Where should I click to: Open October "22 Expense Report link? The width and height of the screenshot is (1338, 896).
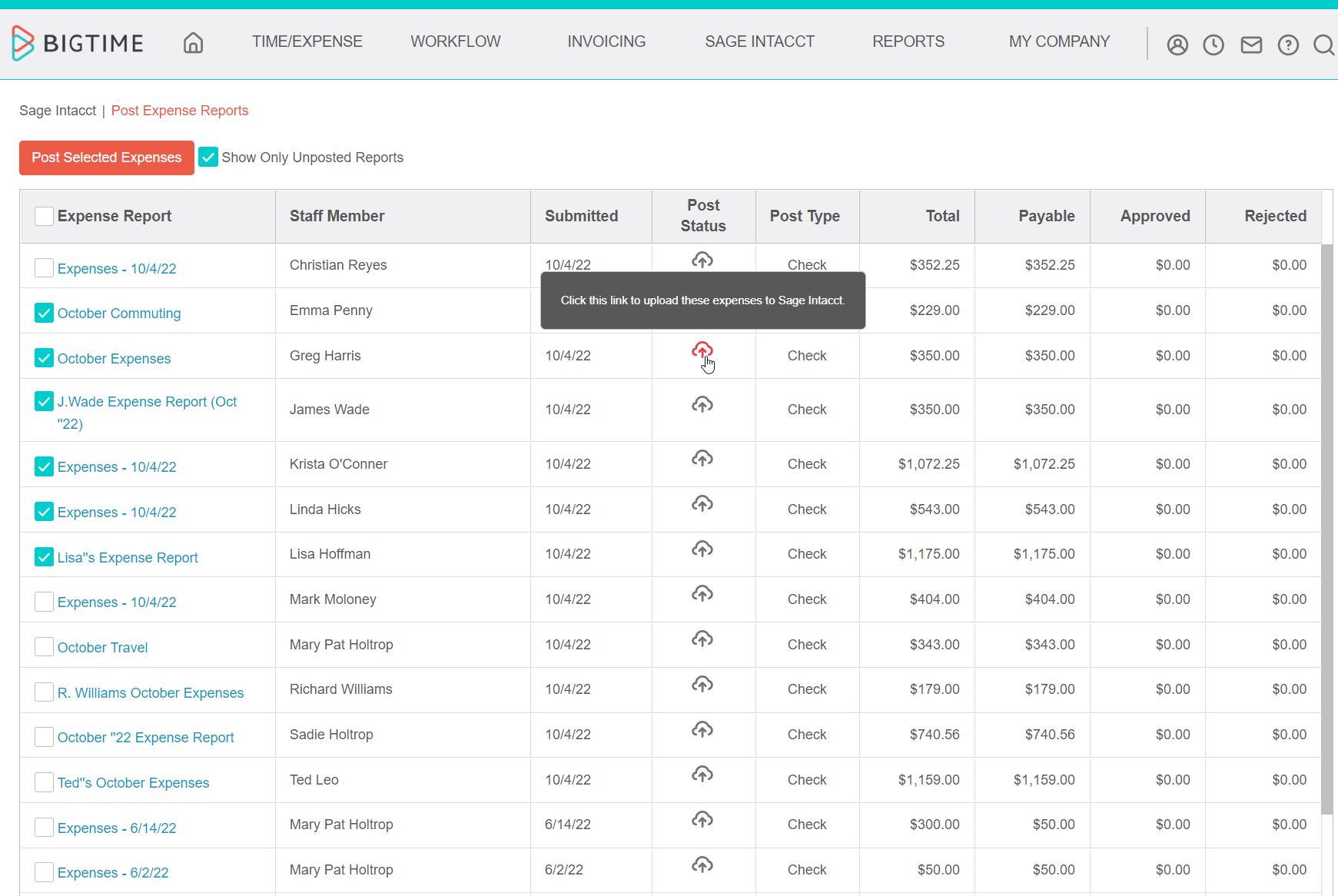click(146, 738)
